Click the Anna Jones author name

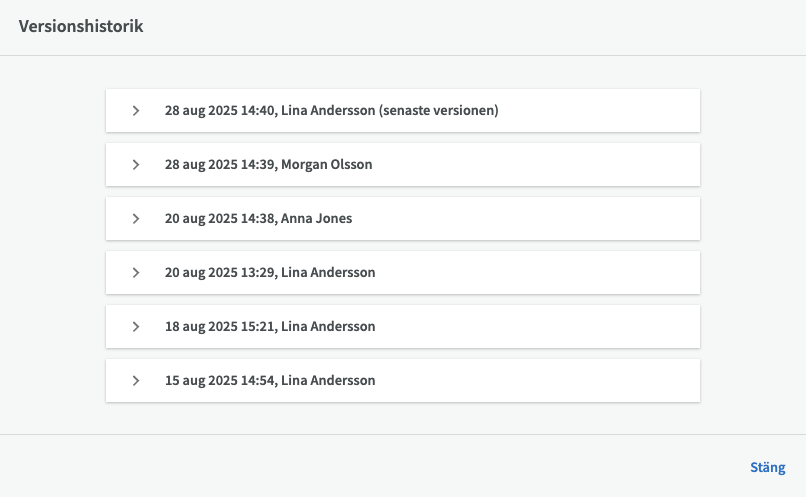317,218
